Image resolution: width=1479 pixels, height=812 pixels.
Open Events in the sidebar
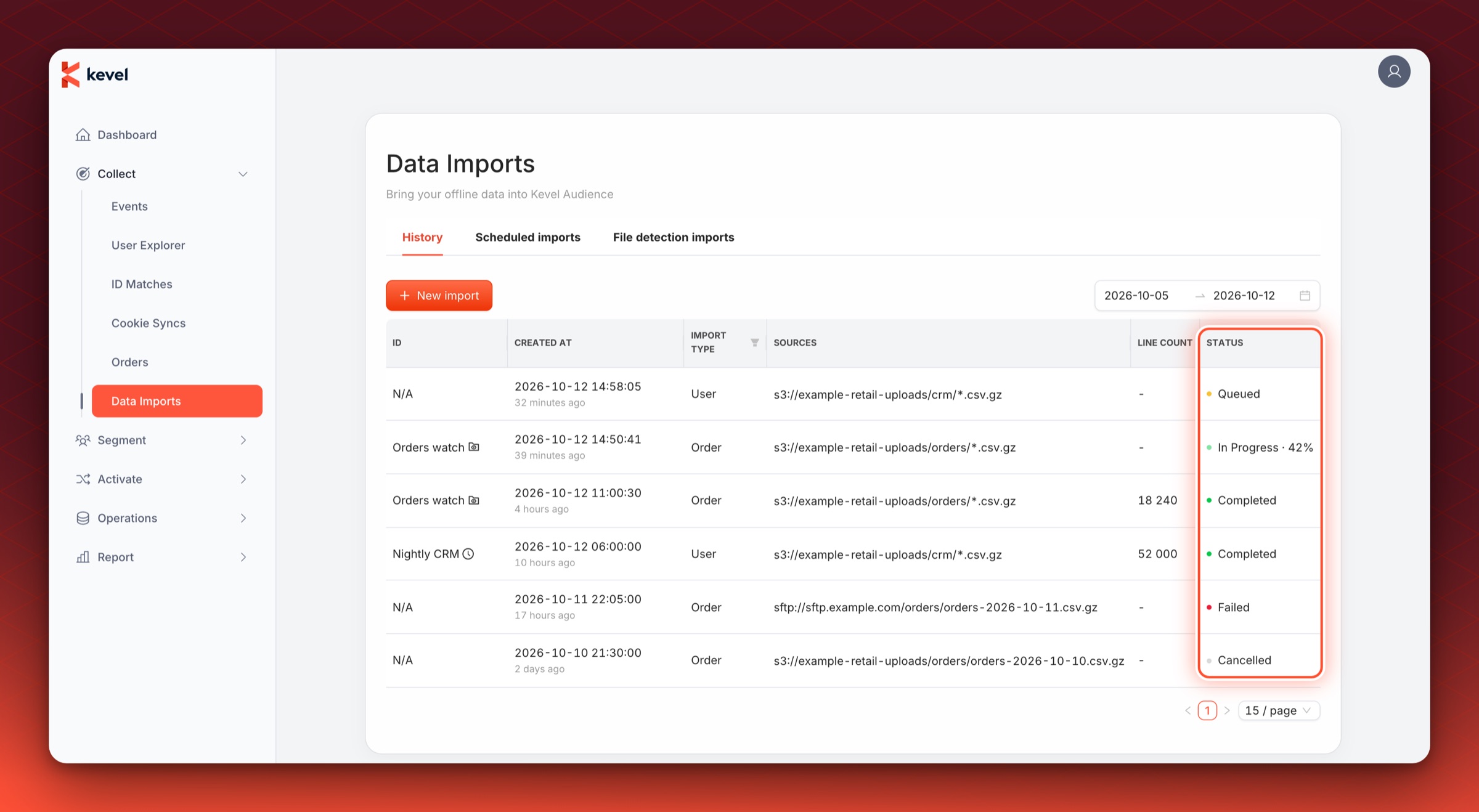pyautogui.click(x=129, y=206)
